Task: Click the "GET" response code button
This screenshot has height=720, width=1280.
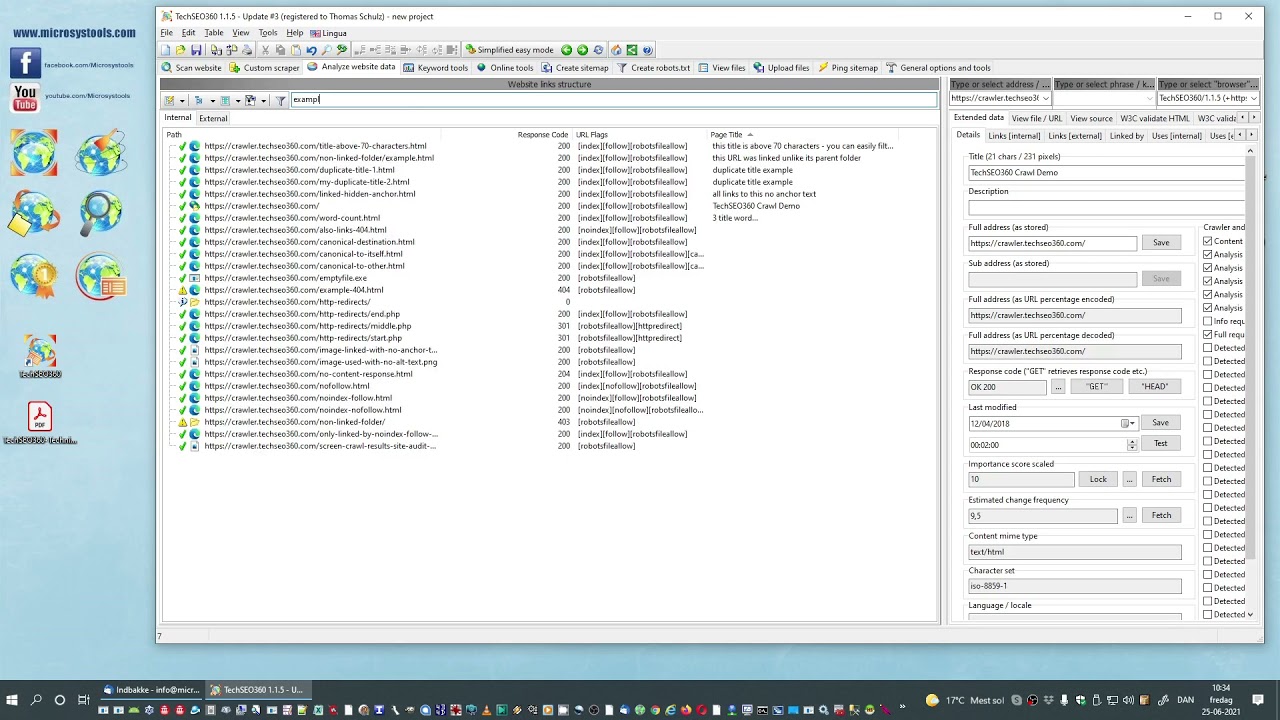Action: [1097, 387]
